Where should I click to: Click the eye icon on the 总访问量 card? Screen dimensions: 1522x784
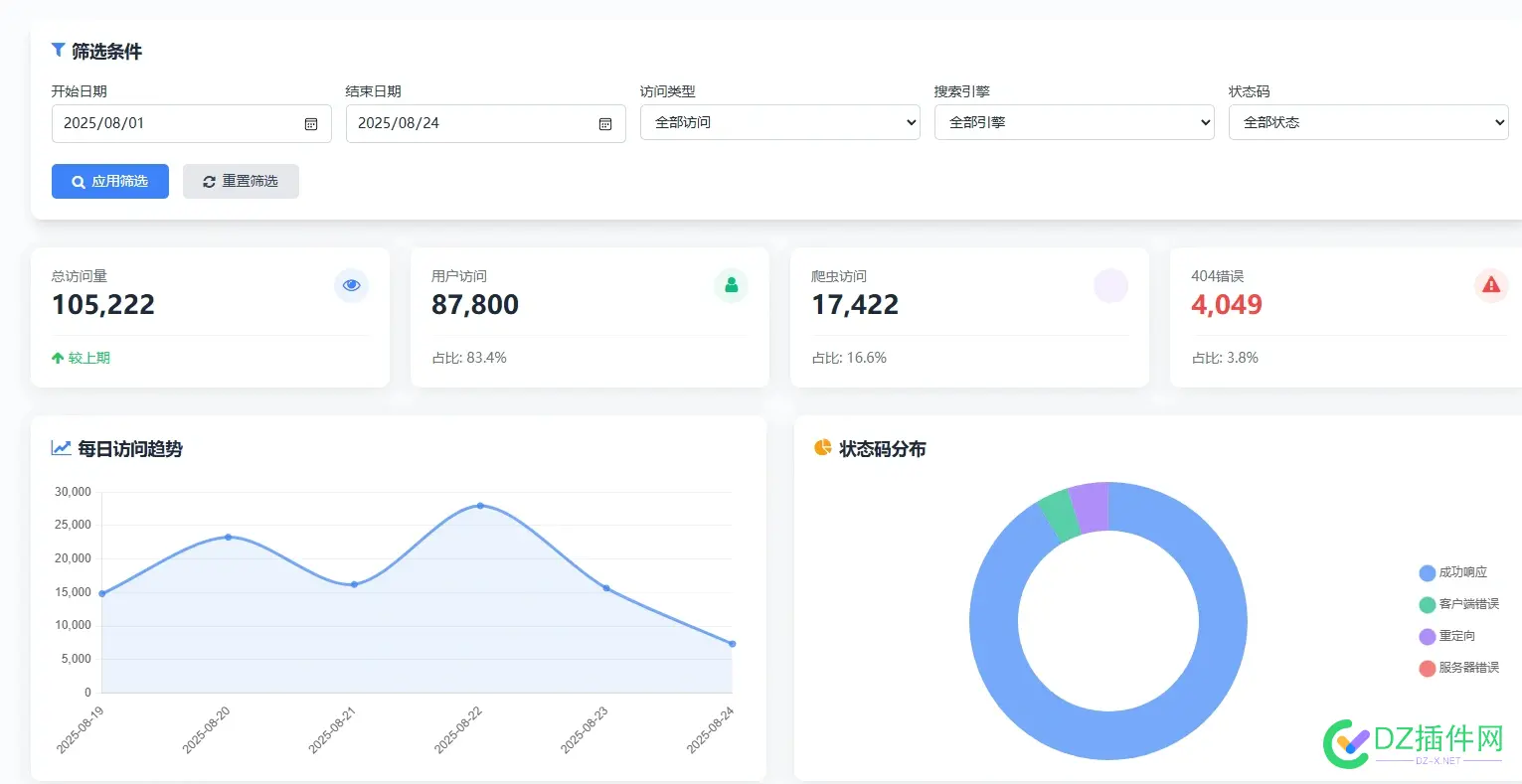[x=351, y=285]
